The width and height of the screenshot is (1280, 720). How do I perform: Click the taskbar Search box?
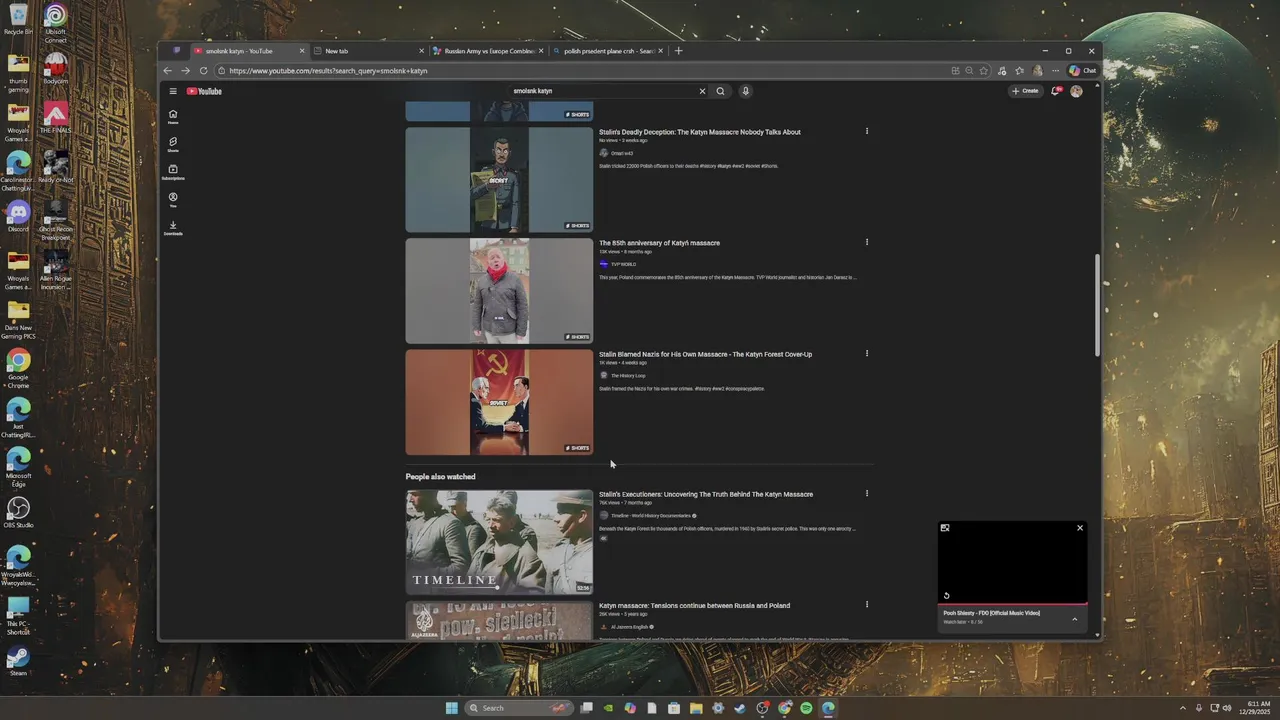tap(519, 708)
